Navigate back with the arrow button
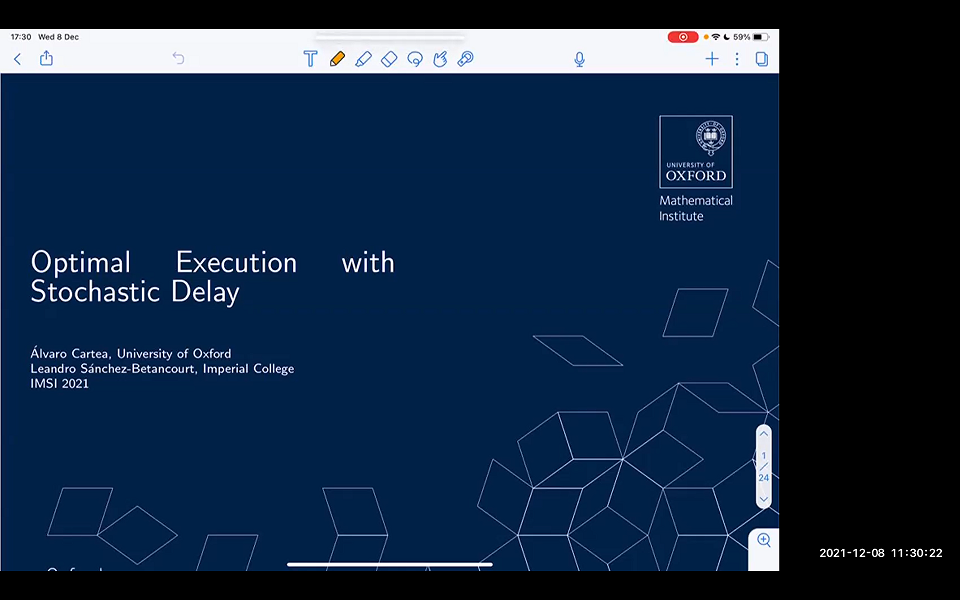This screenshot has width=960, height=600. [17, 59]
